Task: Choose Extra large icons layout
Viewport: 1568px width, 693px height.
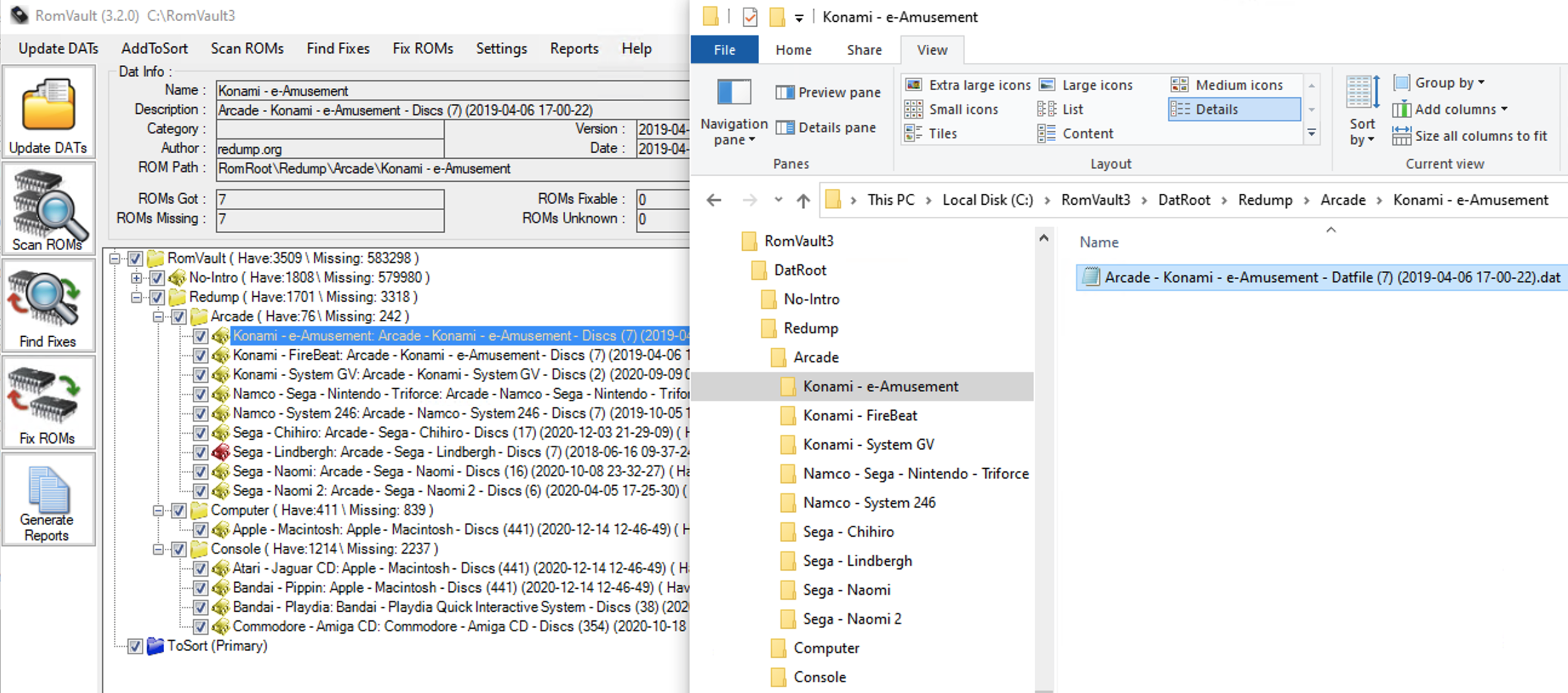Action: pos(968,85)
